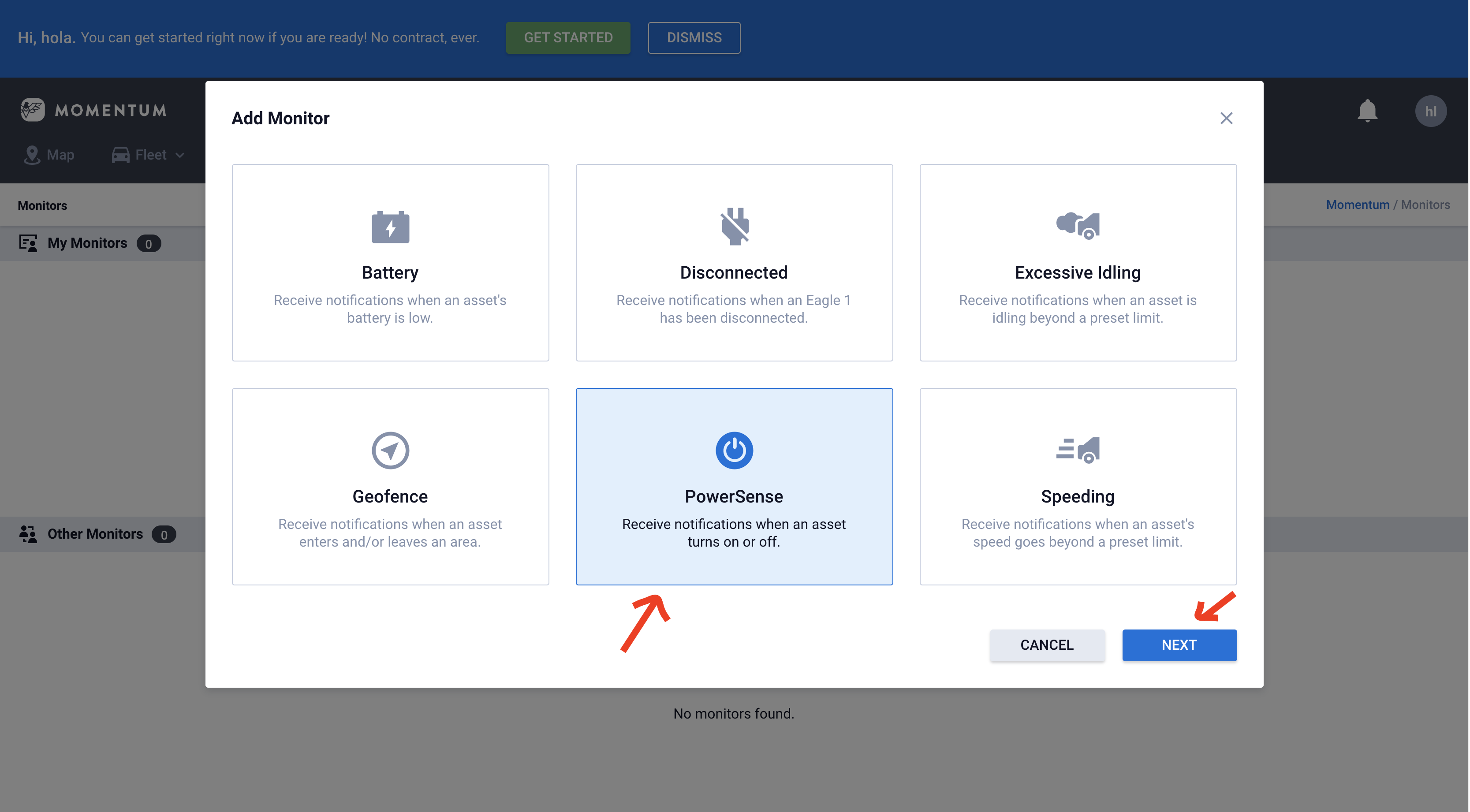This screenshot has height=812, width=1470.
Task: Expand the My Monitors section
Action: (x=87, y=243)
